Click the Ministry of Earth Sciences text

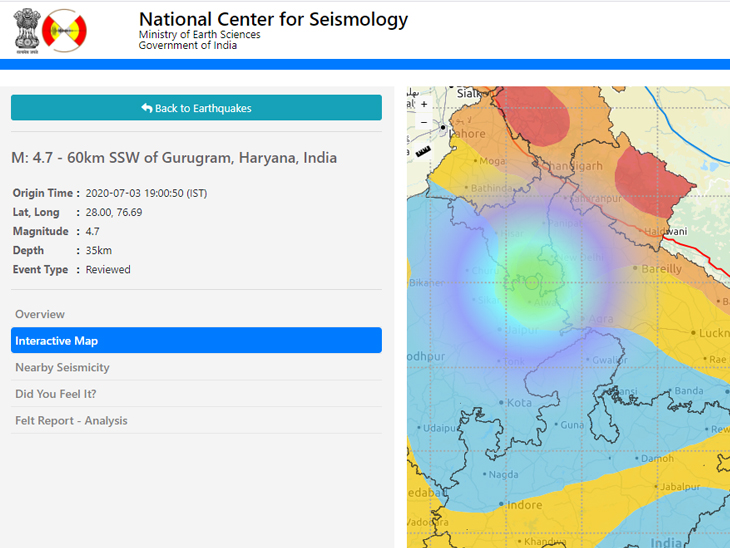pyautogui.click(x=199, y=35)
